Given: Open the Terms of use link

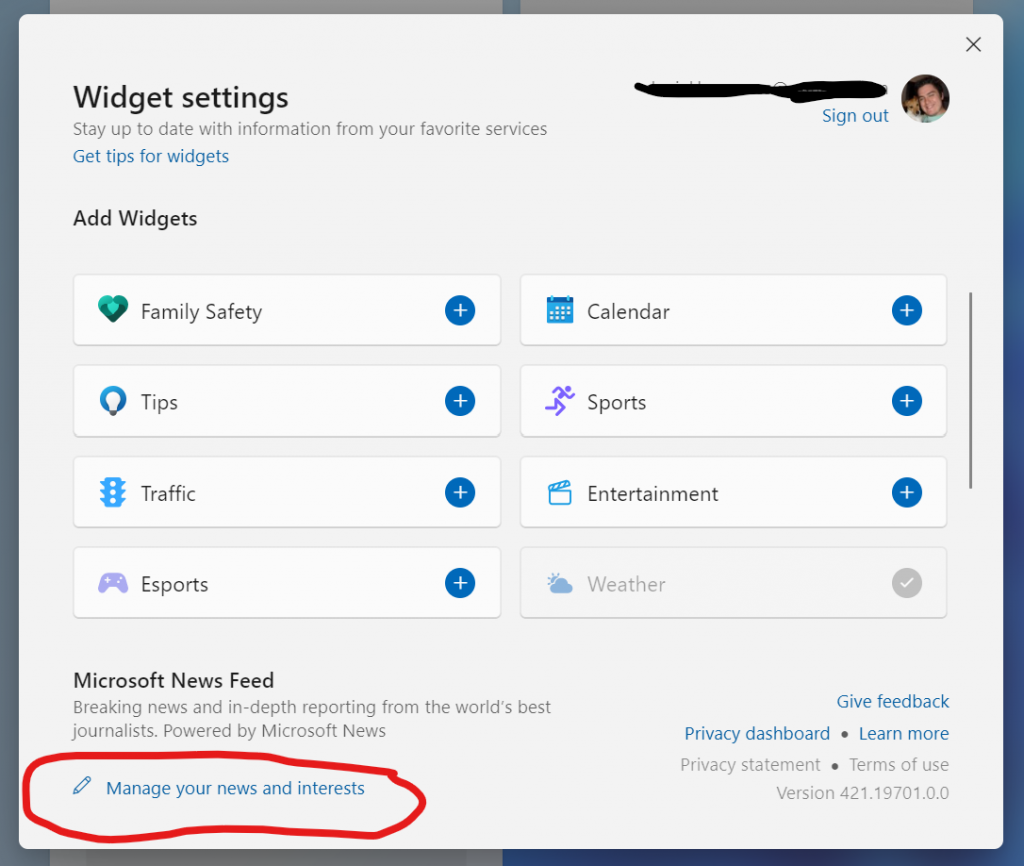Looking at the screenshot, I should click(899, 765).
